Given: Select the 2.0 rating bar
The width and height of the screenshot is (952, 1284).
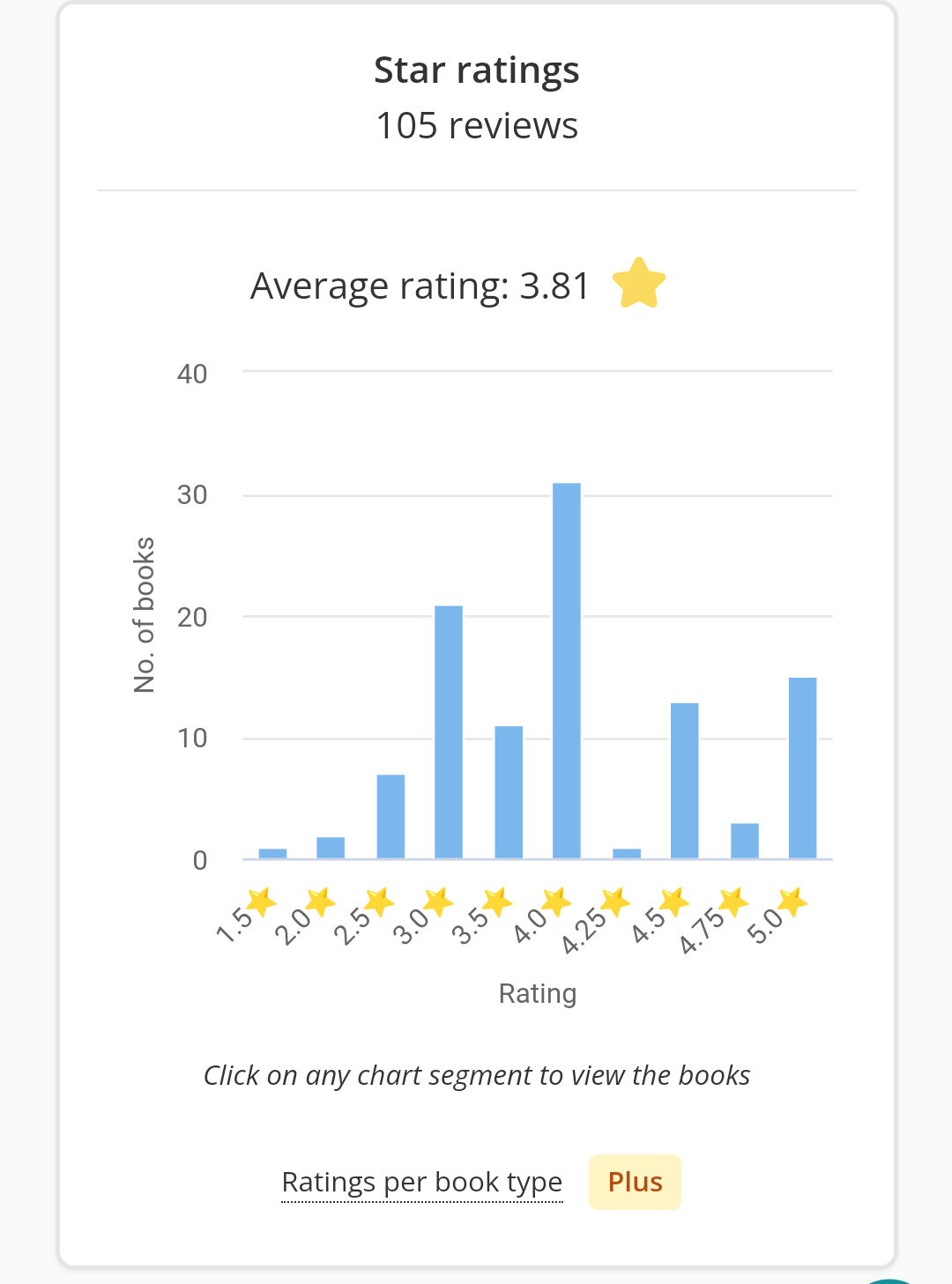Looking at the screenshot, I should click(x=331, y=848).
